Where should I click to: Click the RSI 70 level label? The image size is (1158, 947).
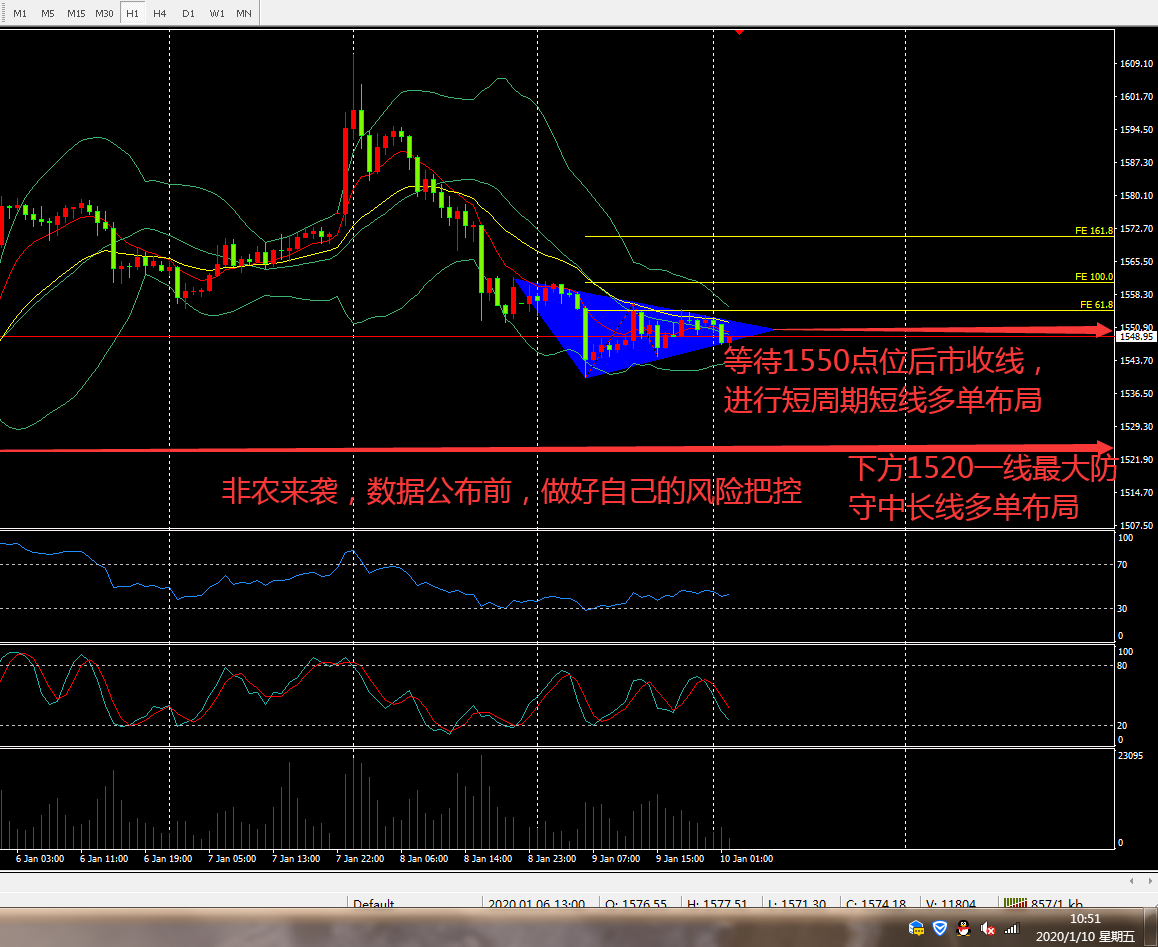[1123, 564]
